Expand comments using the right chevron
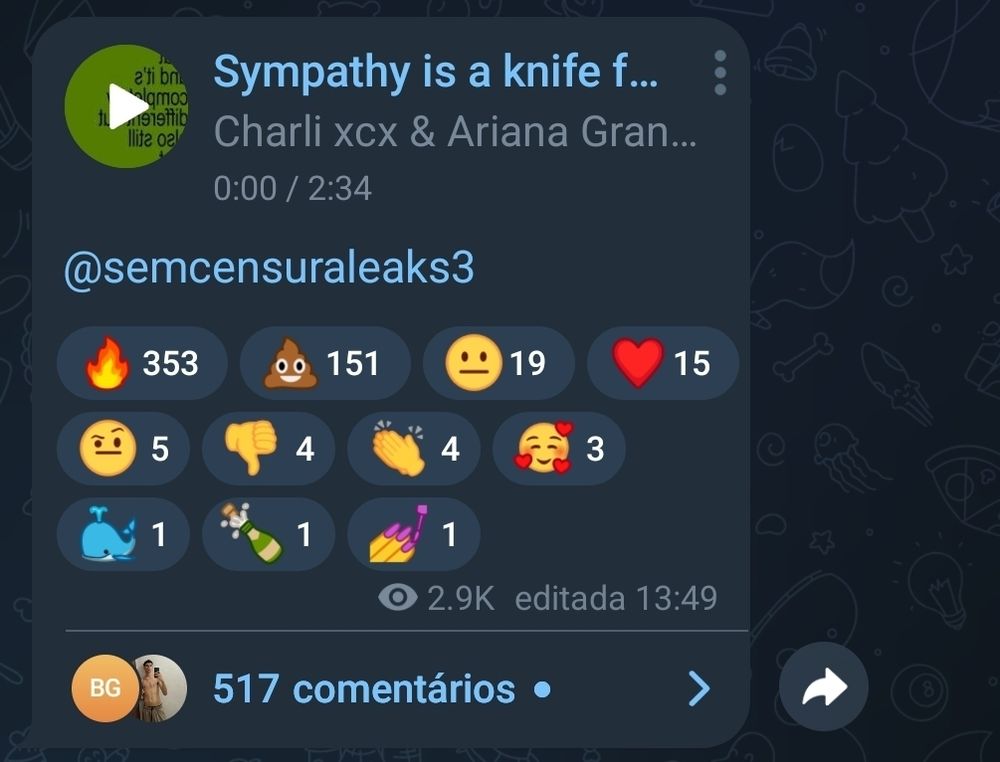 point(700,689)
